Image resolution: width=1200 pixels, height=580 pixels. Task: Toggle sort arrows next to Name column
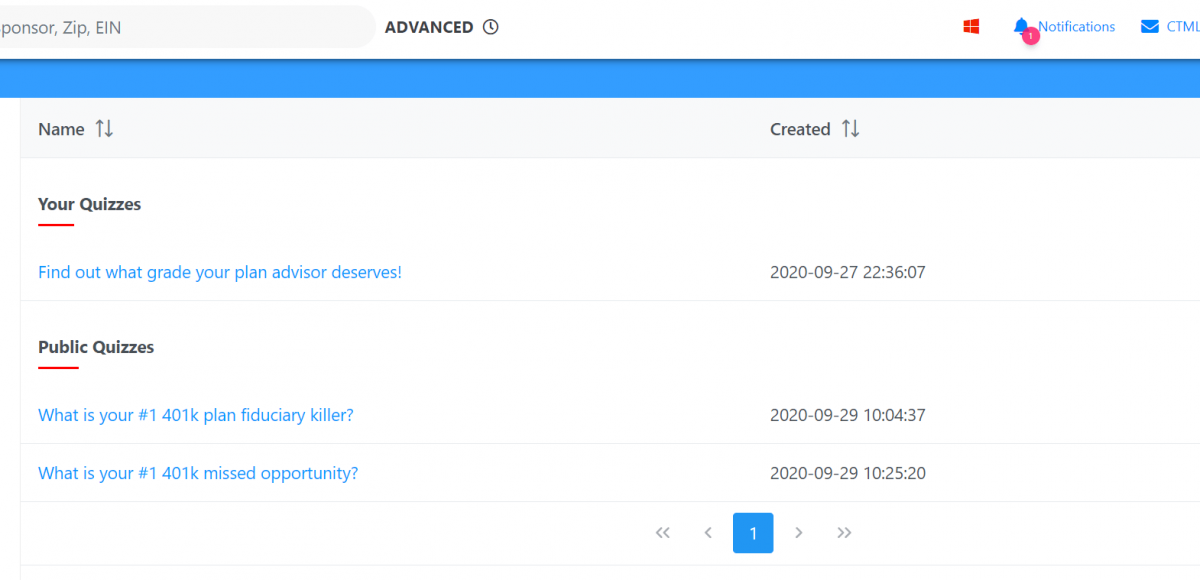click(104, 129)
